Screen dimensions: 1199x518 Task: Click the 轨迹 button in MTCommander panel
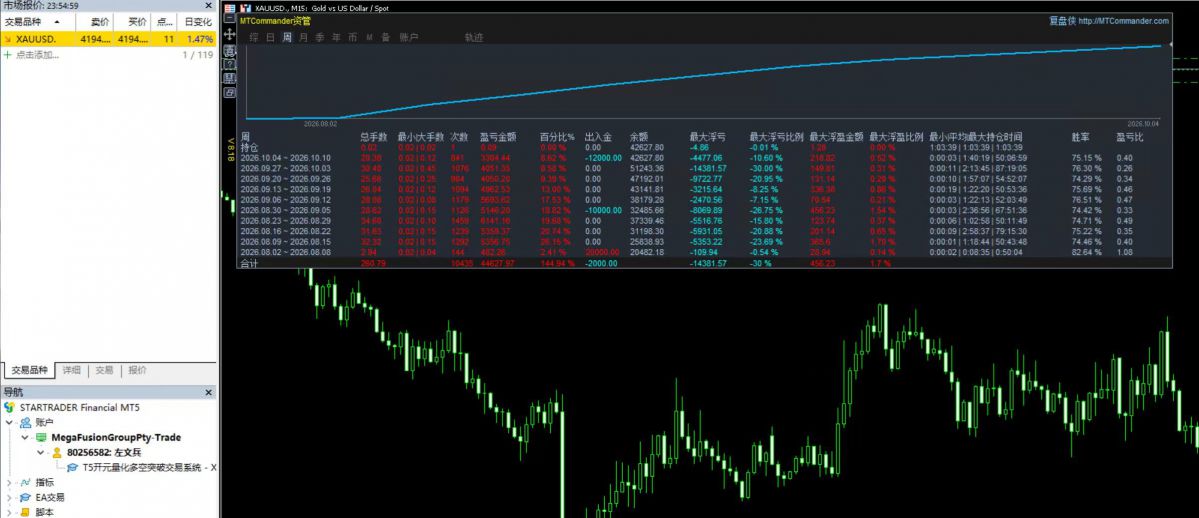473,37
